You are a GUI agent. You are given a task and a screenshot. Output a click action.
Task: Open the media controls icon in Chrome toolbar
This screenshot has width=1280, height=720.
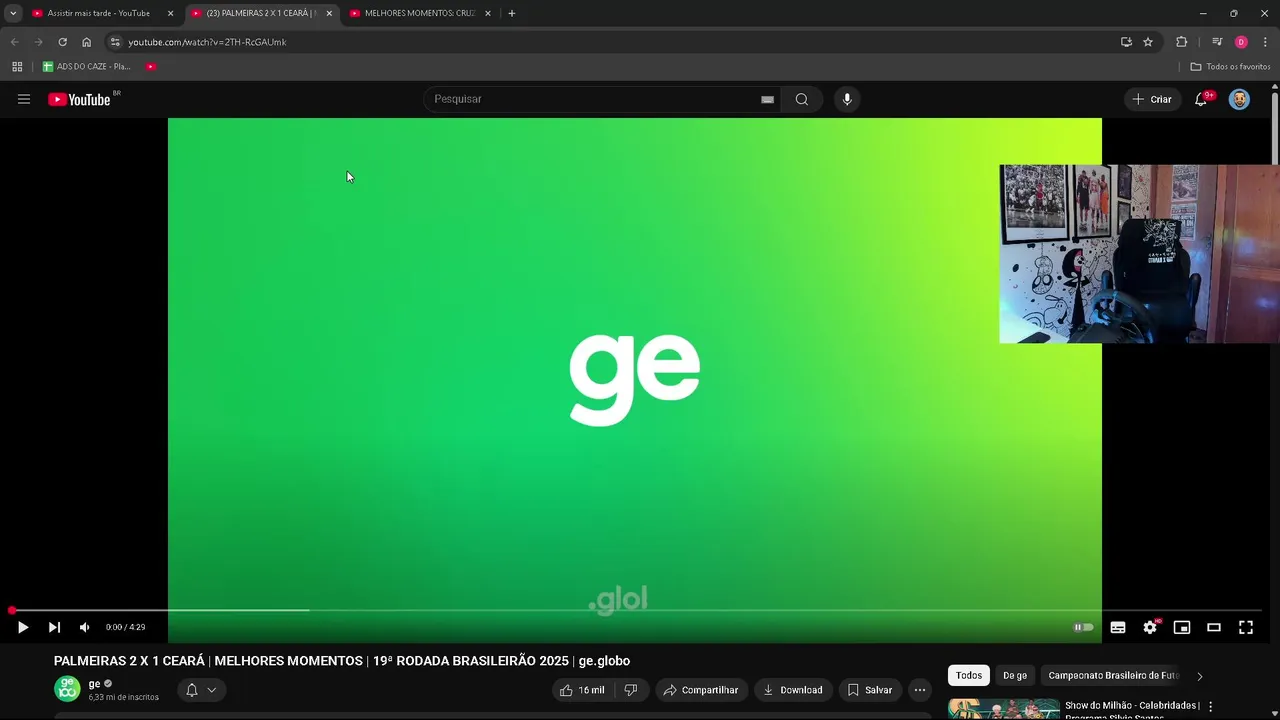coord(1217,42)
